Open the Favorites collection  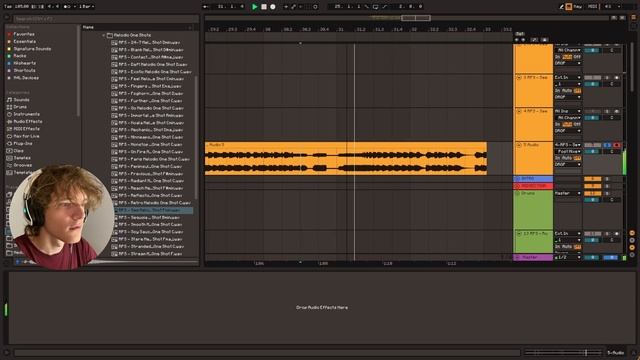[24, 34]
